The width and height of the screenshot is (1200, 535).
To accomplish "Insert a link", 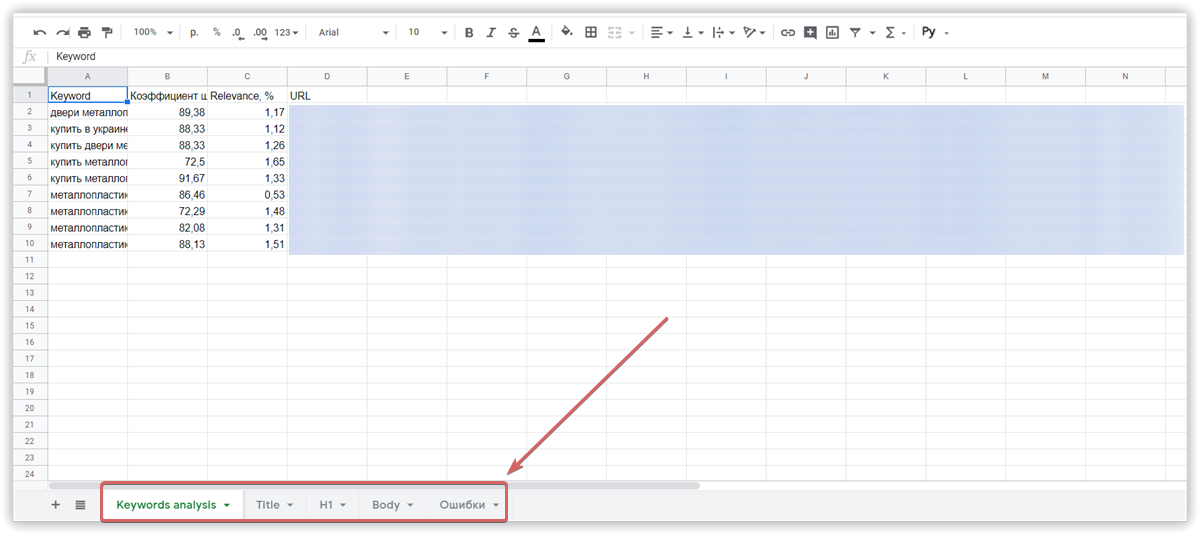I will point(788,32).
